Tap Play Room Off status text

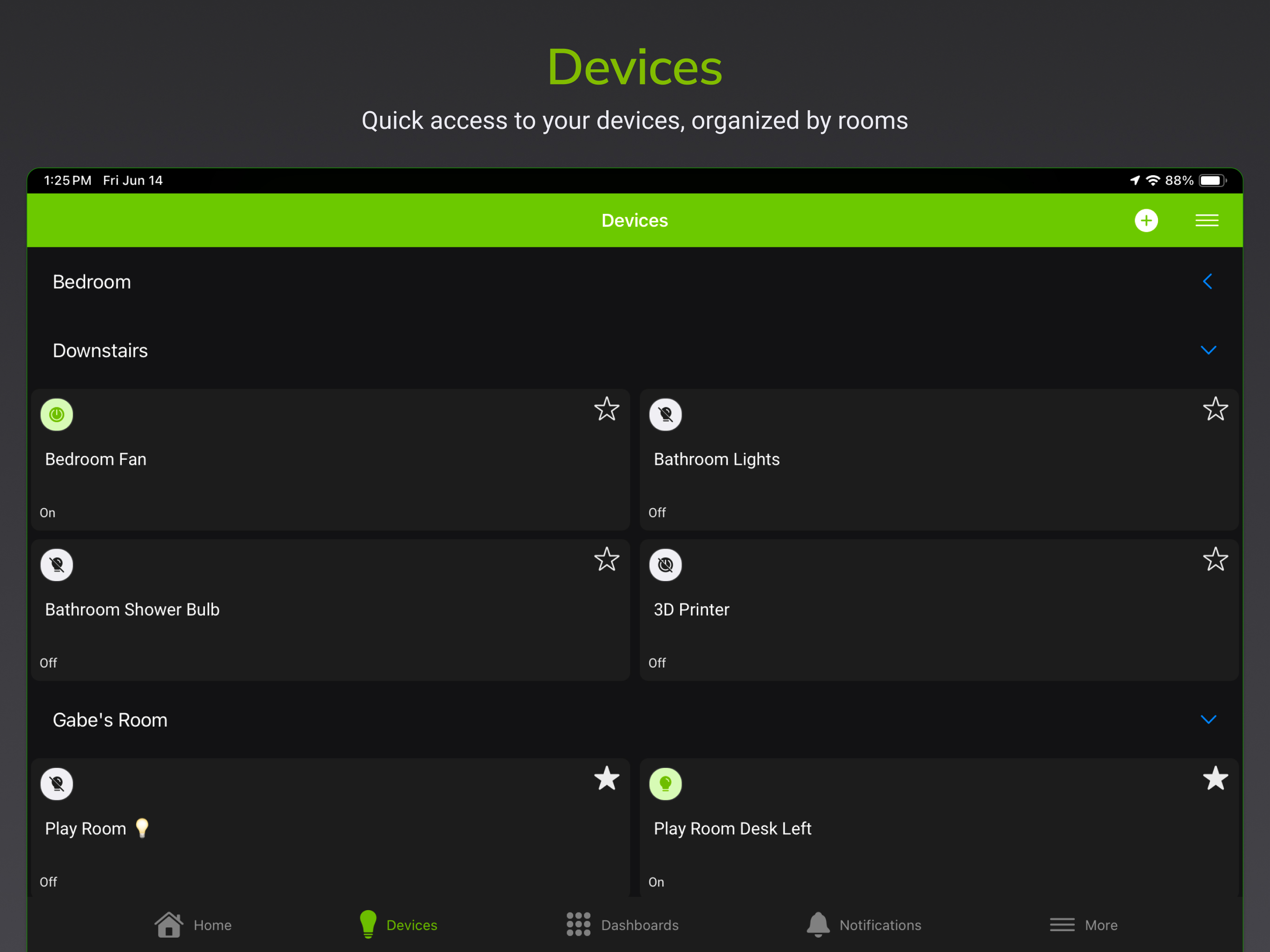pos(48,882)
